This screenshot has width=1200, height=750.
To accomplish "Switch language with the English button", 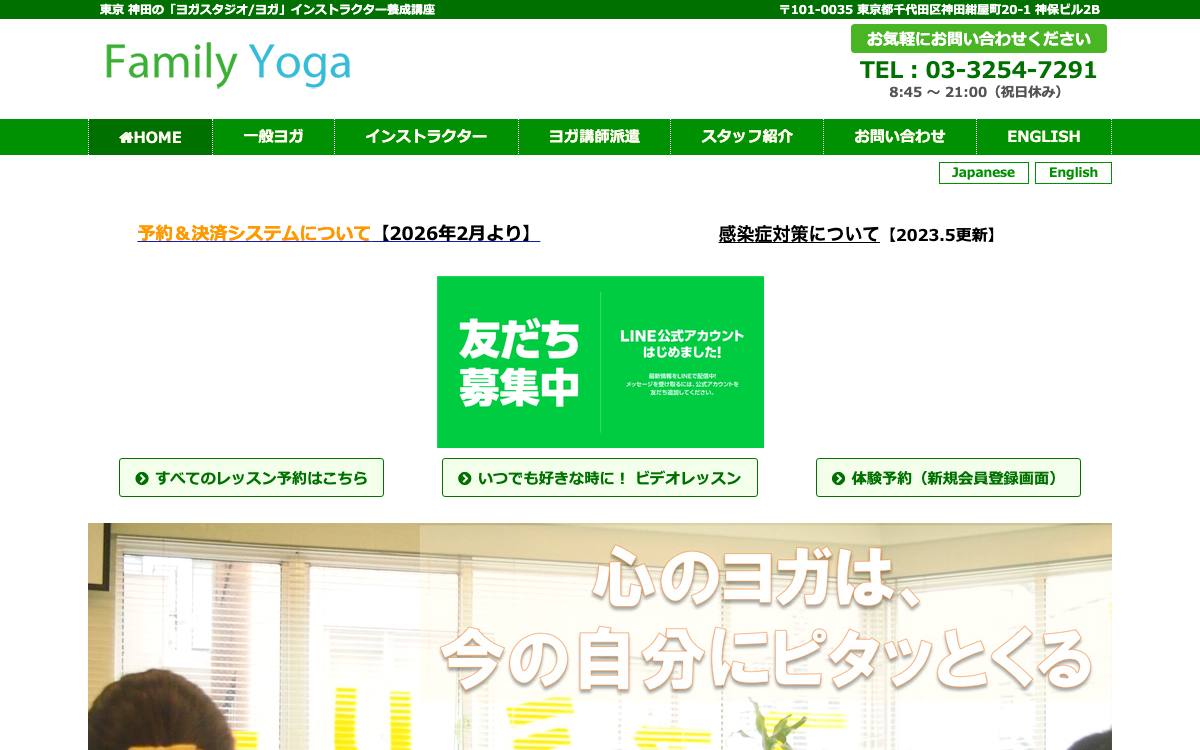I will click(x=1073, y=173).
